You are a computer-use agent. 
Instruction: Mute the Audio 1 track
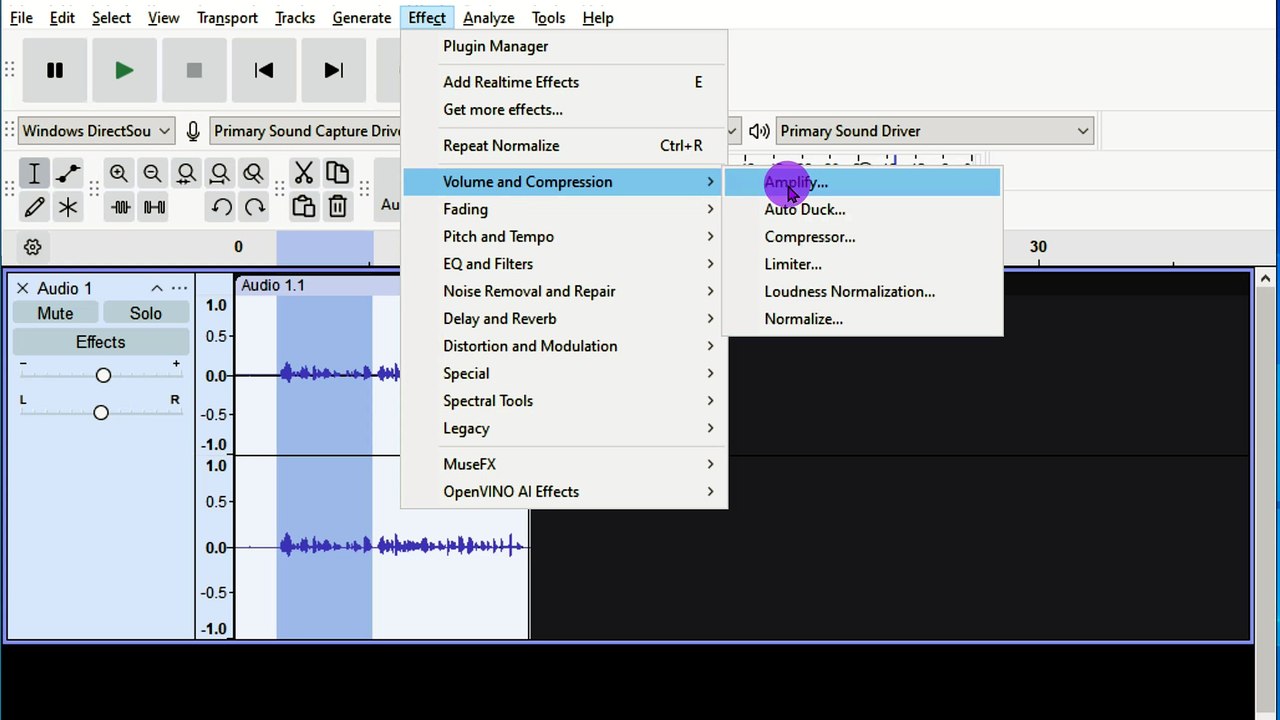coord(55,313)
